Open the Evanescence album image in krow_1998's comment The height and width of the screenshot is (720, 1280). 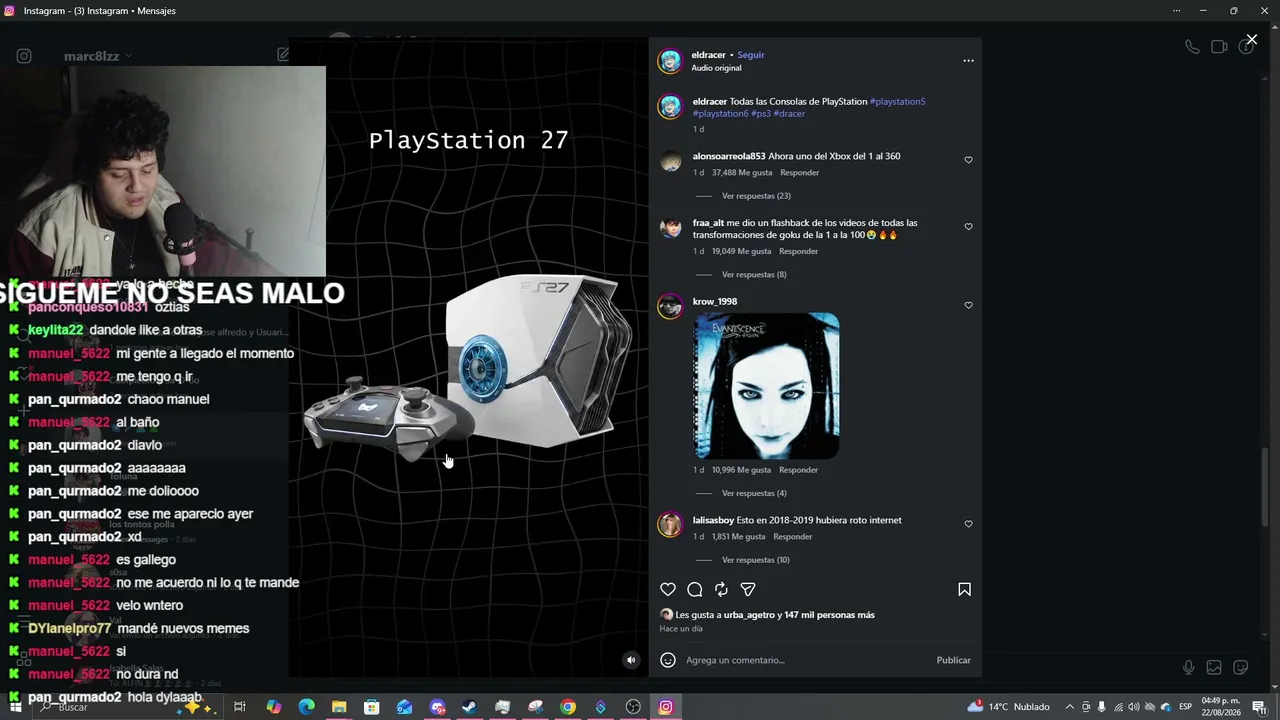point(767,386)
